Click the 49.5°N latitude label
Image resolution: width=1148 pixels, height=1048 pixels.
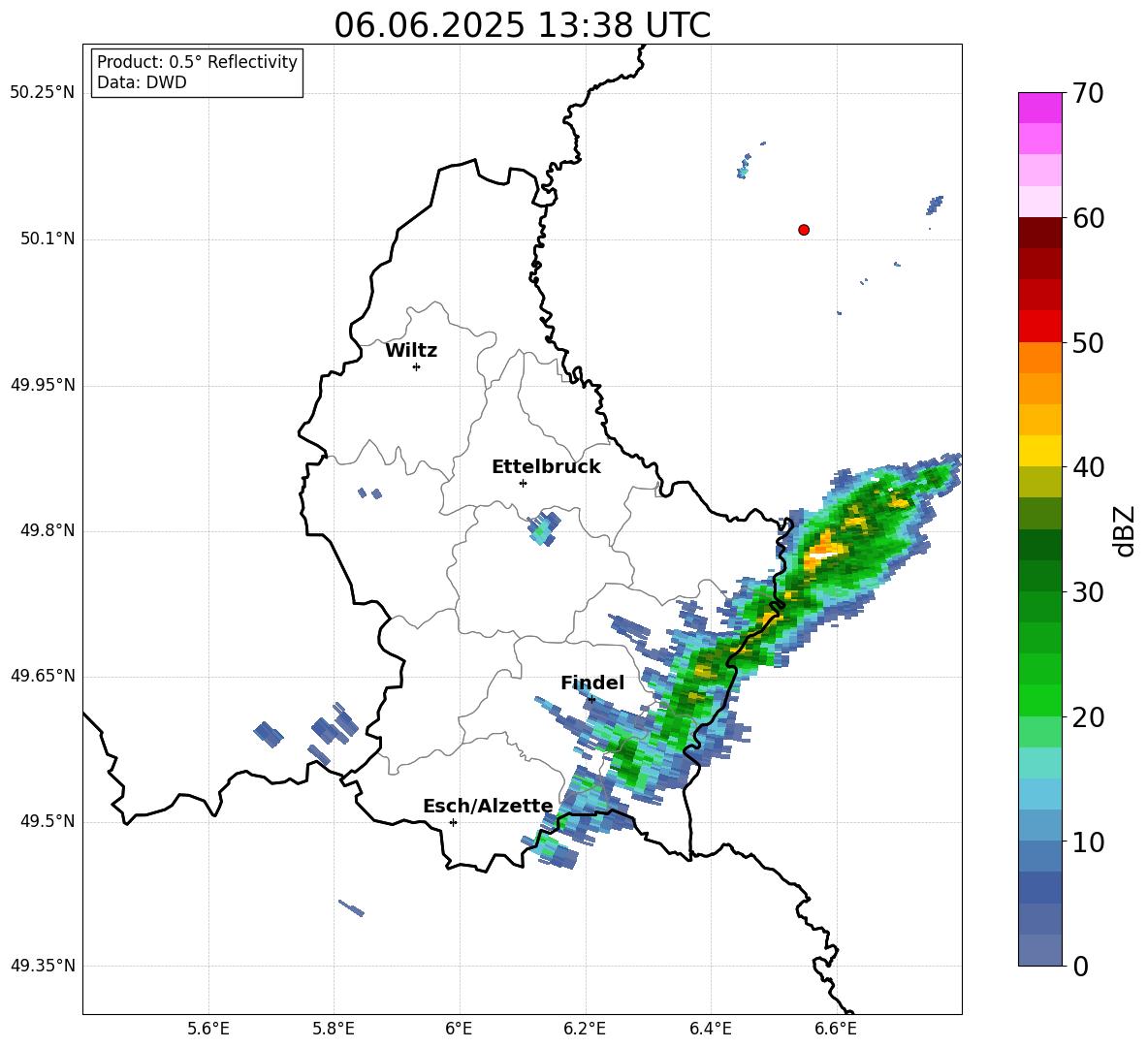pos(48,821)
